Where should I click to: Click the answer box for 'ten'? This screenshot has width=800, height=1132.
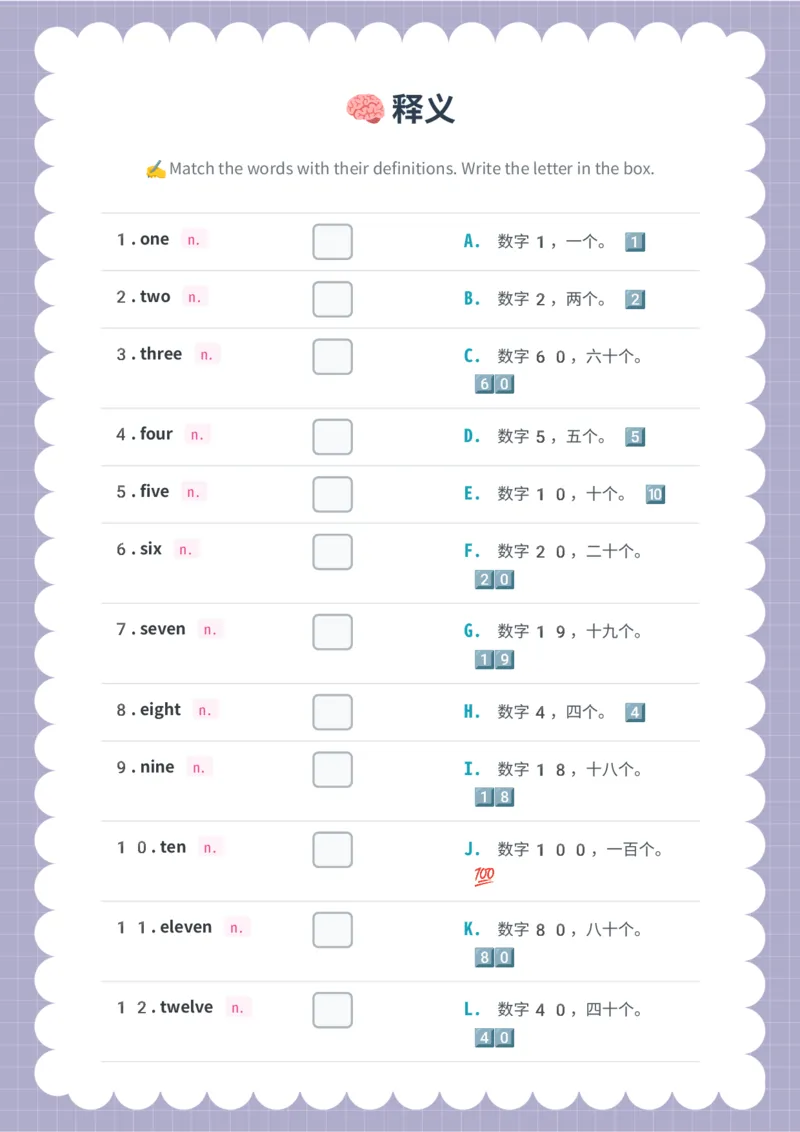click(x=332, y=850)
